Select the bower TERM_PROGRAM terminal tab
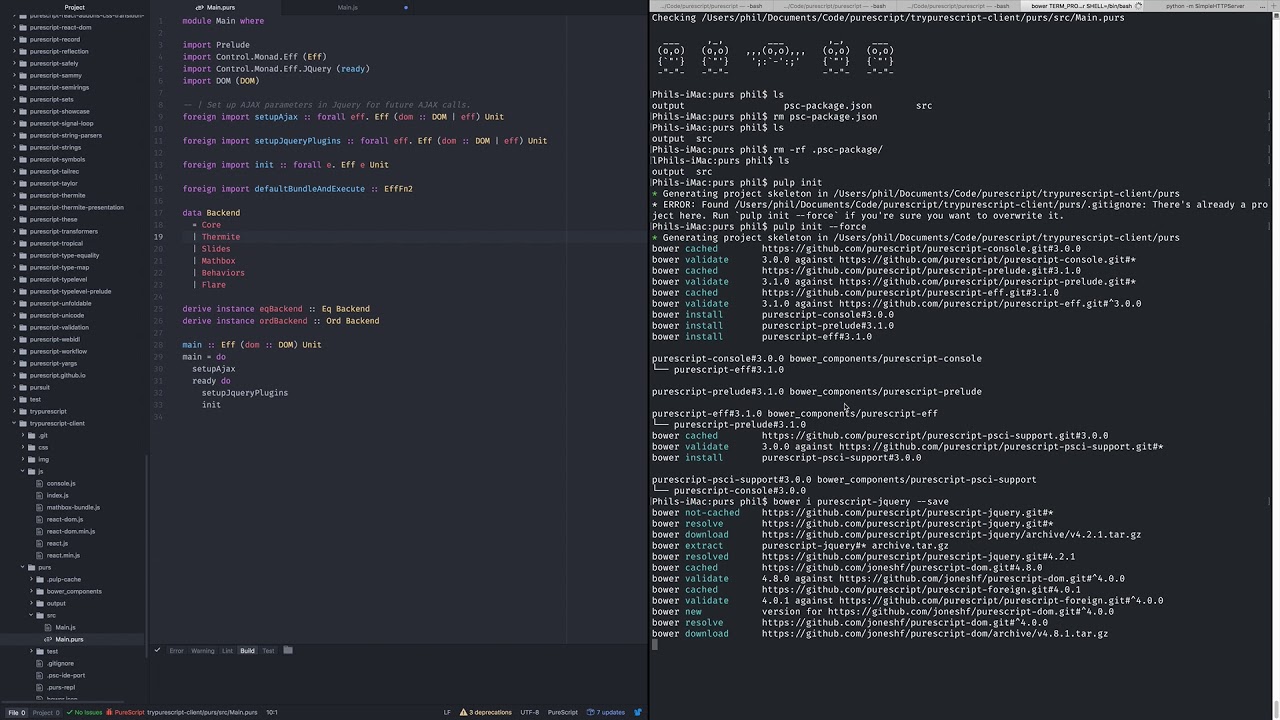Screen dimensions: 1280x720 (1082, 6)
